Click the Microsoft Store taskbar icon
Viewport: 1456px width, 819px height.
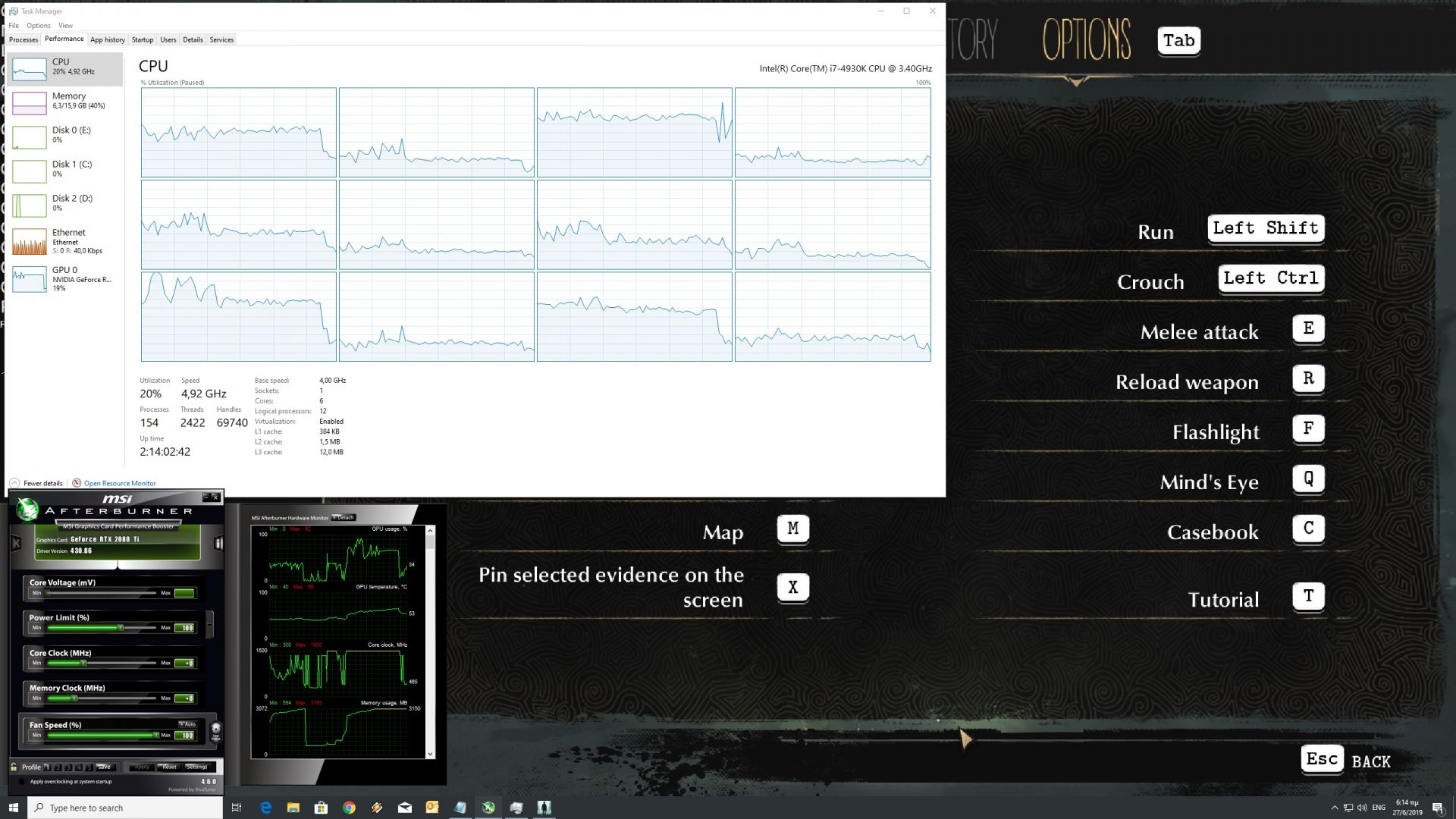pyautogui.click(x=321, y=808)
